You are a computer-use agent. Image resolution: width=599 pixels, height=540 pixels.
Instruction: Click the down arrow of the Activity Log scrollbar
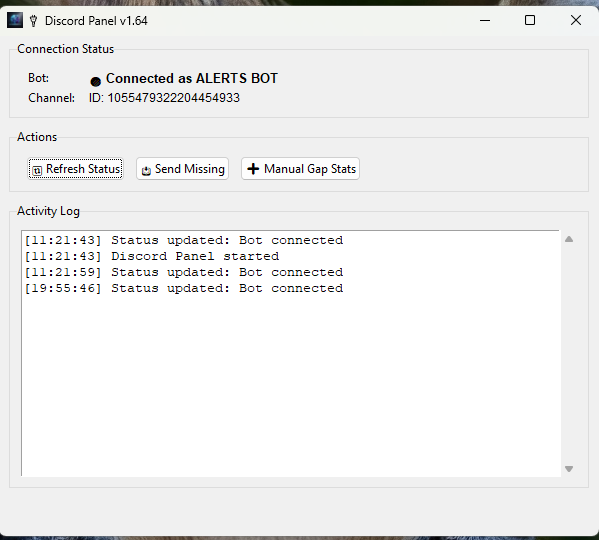(569, 469)
